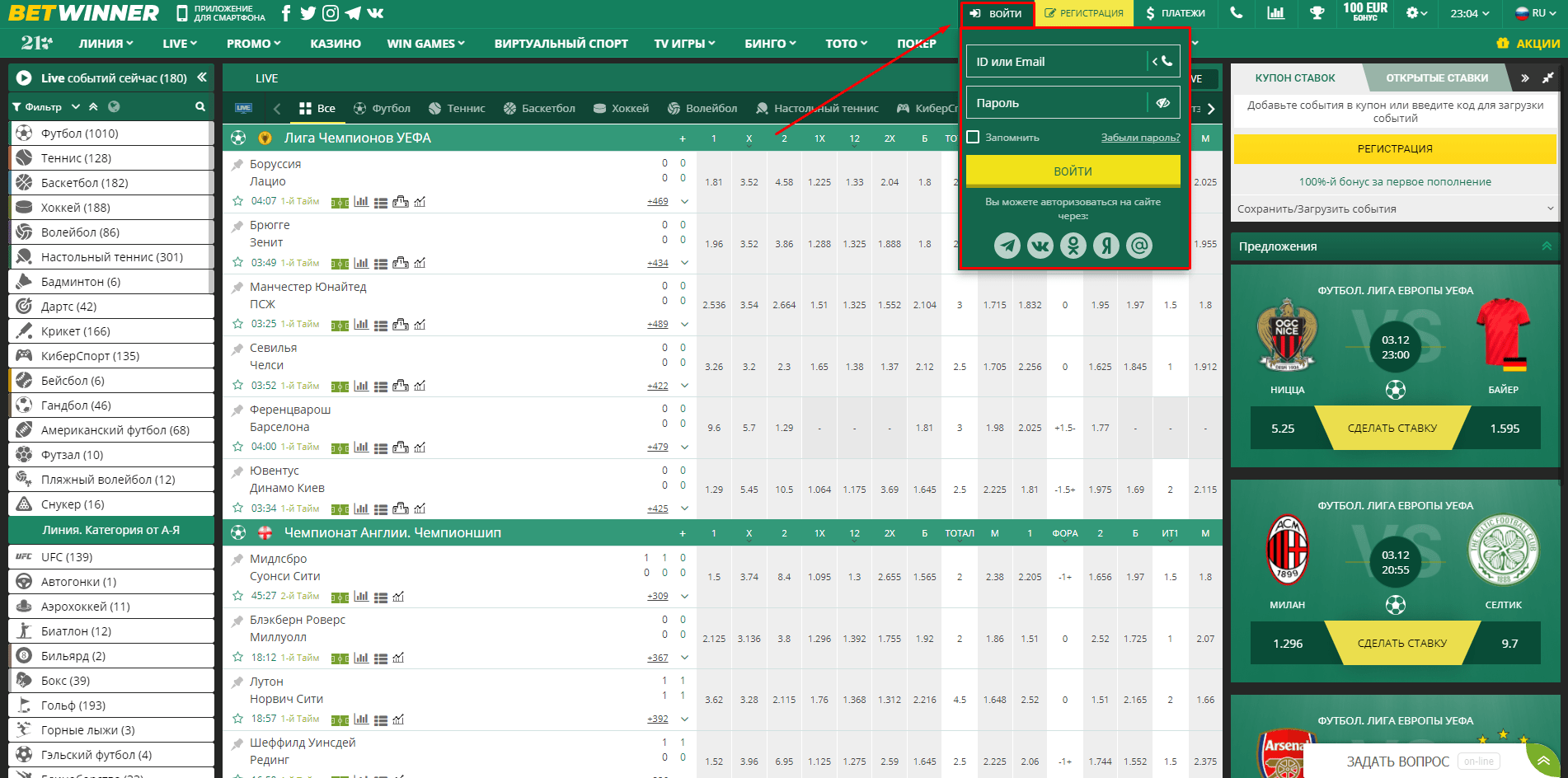Select odds 5.25 for Ницца
Image resolution: width=1568 pixels, height=778 pixels.
coord(1283,428)
